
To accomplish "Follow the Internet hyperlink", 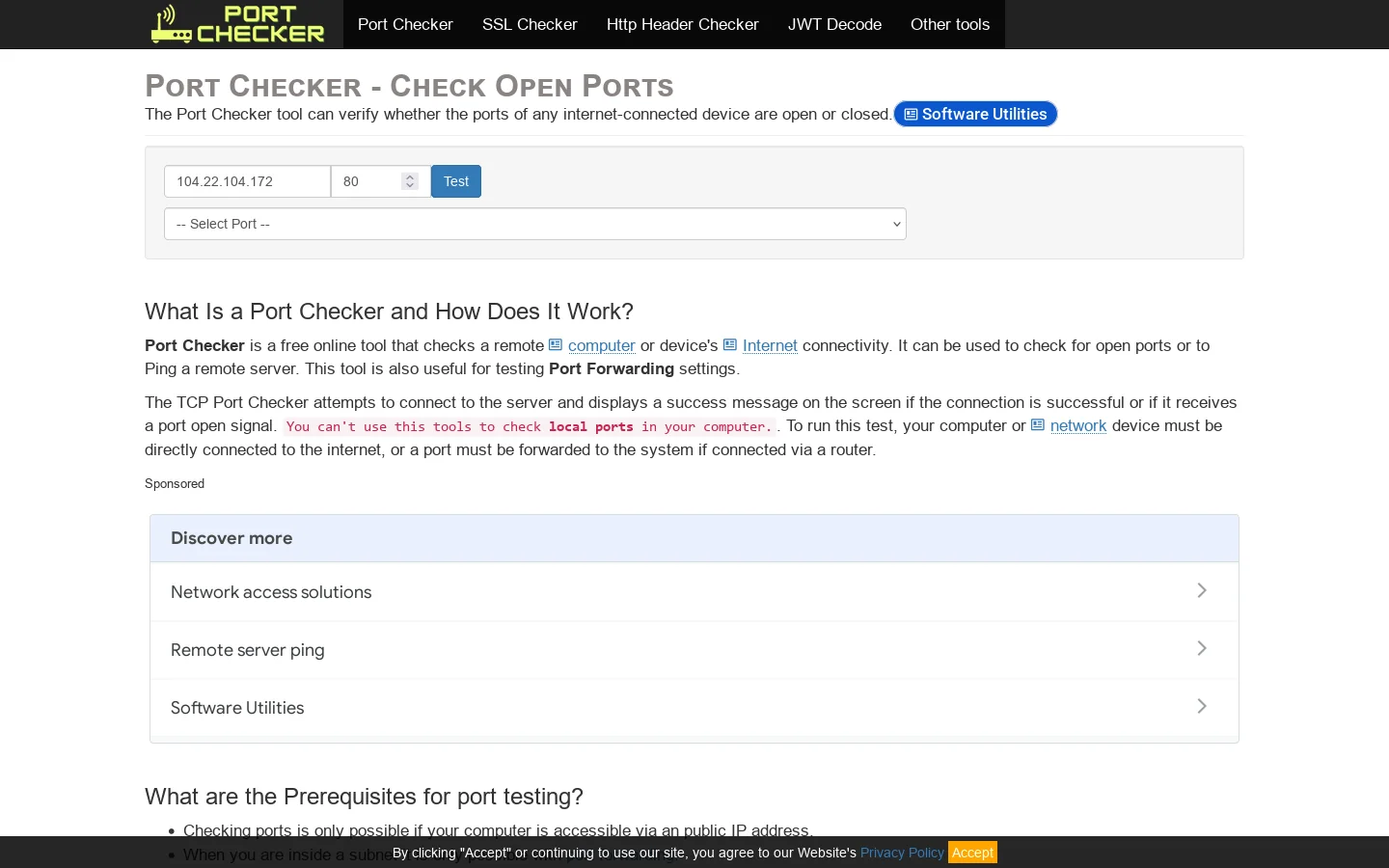I will pos(770,345).
